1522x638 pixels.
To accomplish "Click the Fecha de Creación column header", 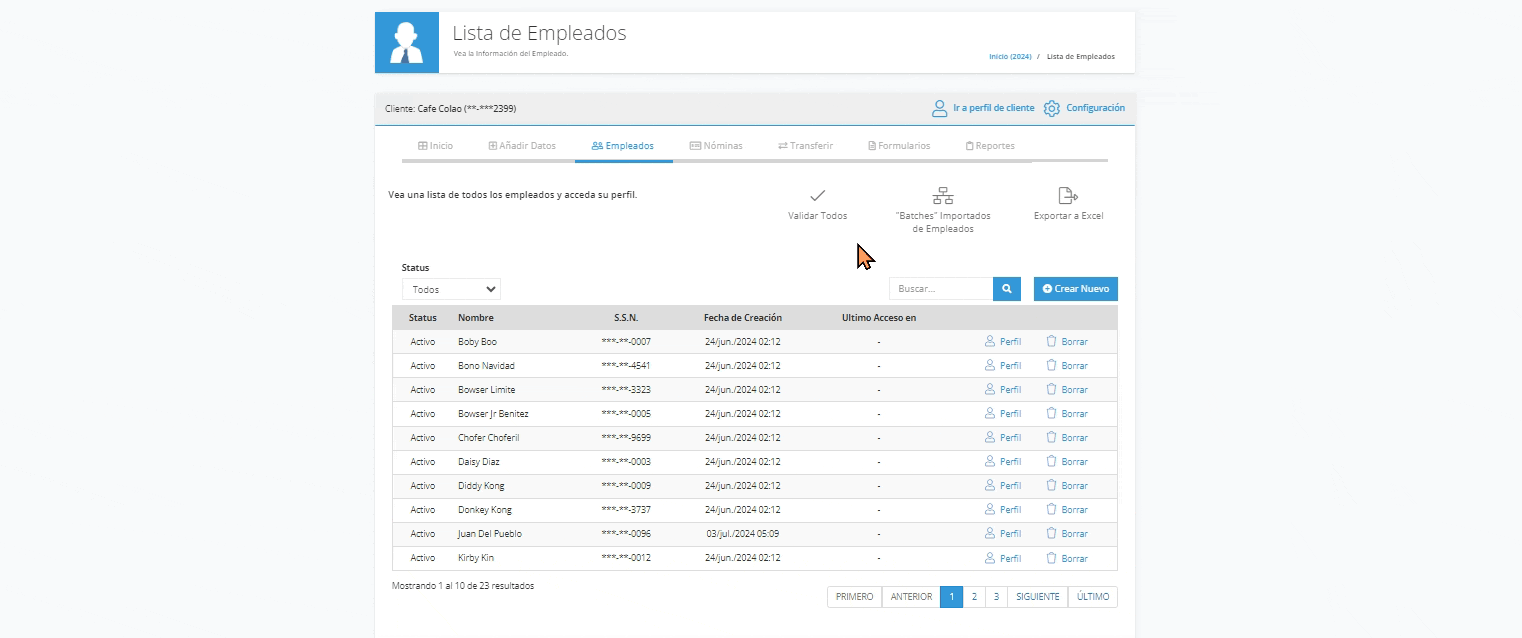I will (x=743, y=318).
